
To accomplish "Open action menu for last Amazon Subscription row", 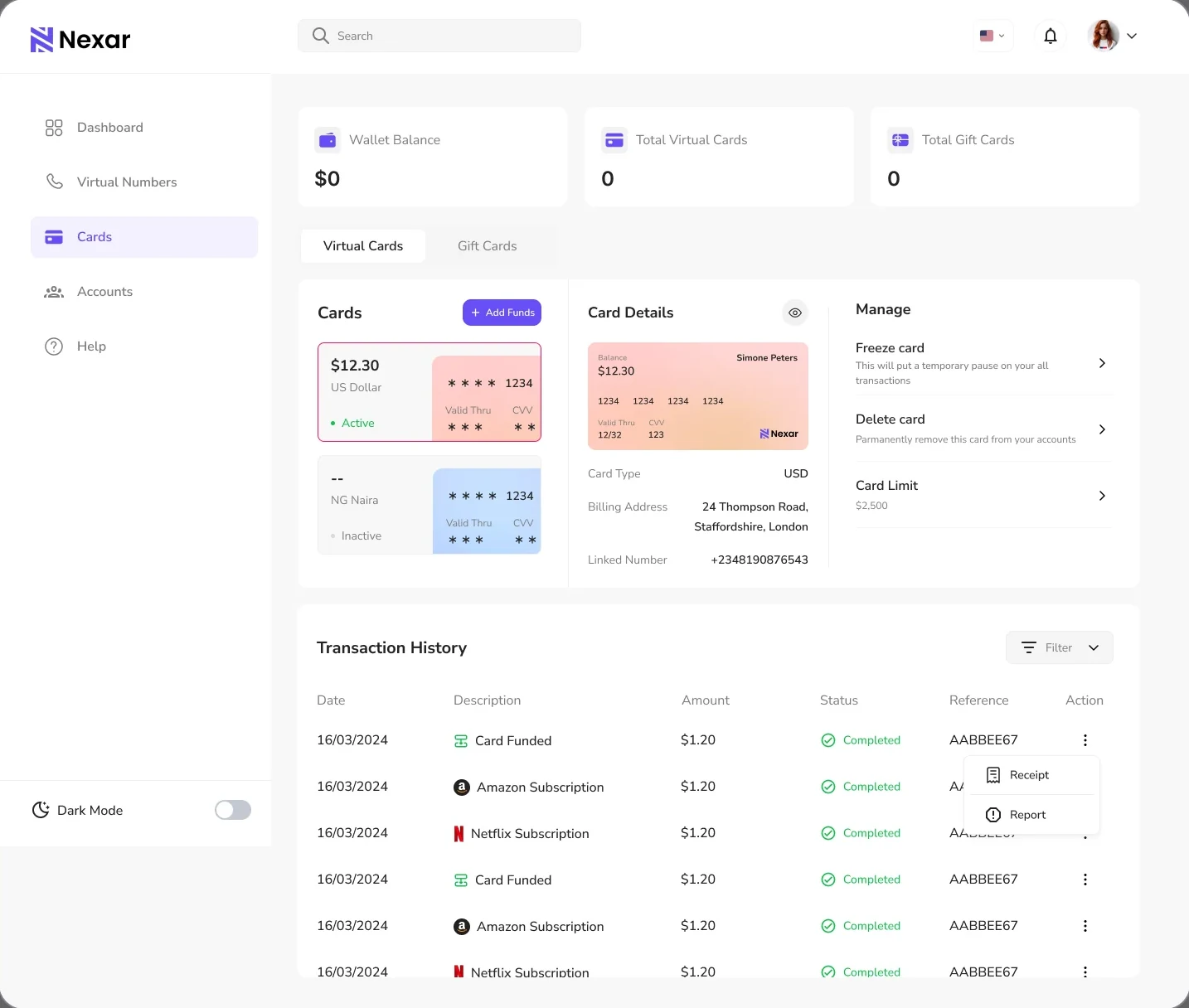I will [1085, 926].
